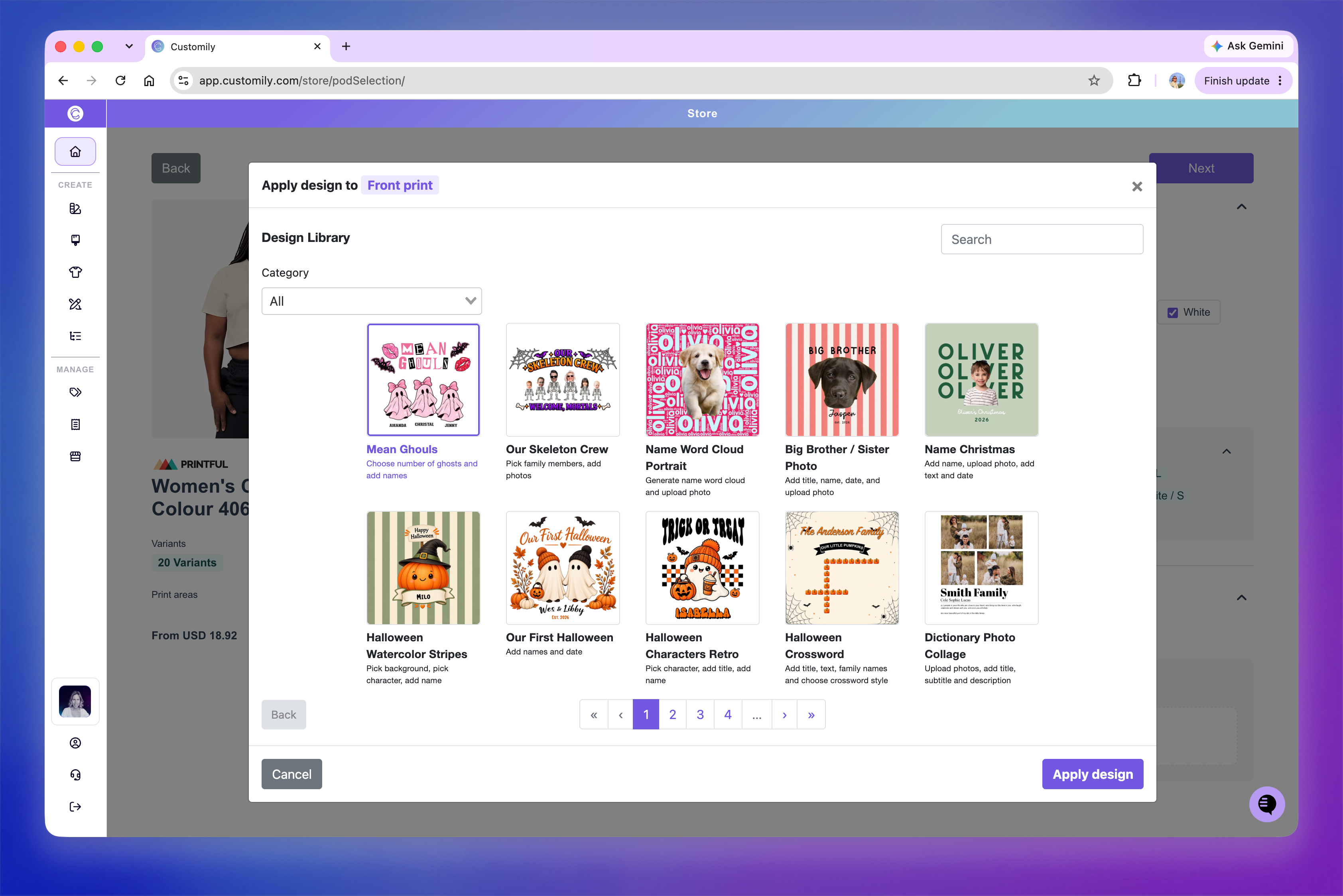Open the chat bubble widget
The height and width of the screenshot is (896, 1343).
pos(1267,804)
